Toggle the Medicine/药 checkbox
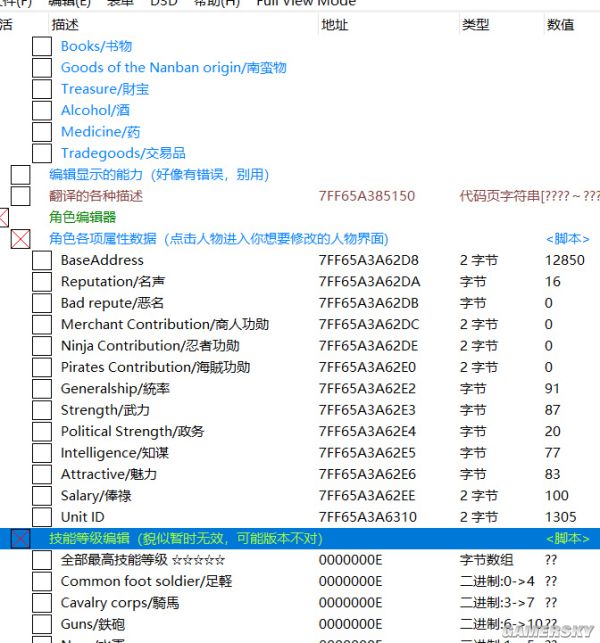The height and width of the screenshot is (643, 600). (42, 132)
